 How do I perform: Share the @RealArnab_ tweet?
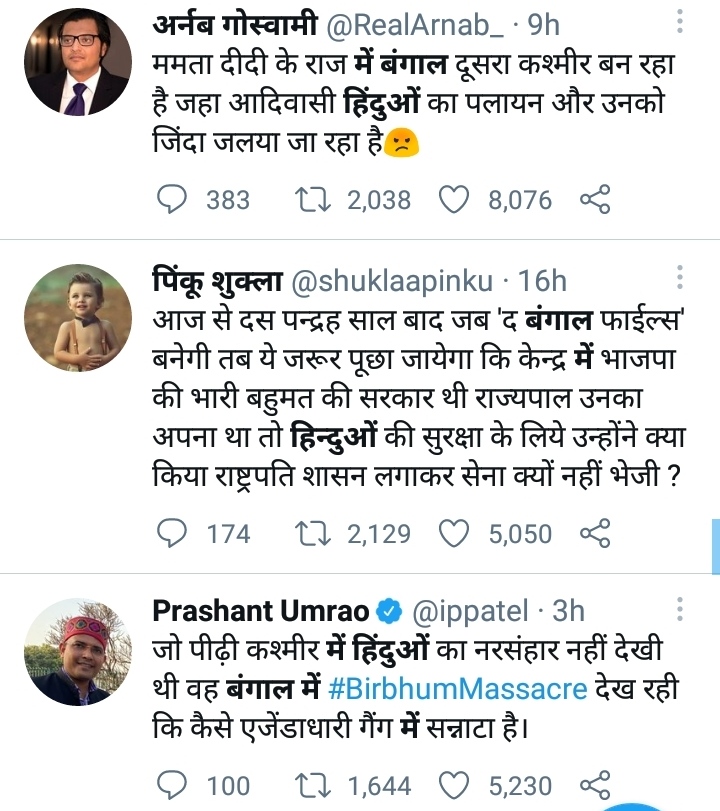tap(595, 200)
